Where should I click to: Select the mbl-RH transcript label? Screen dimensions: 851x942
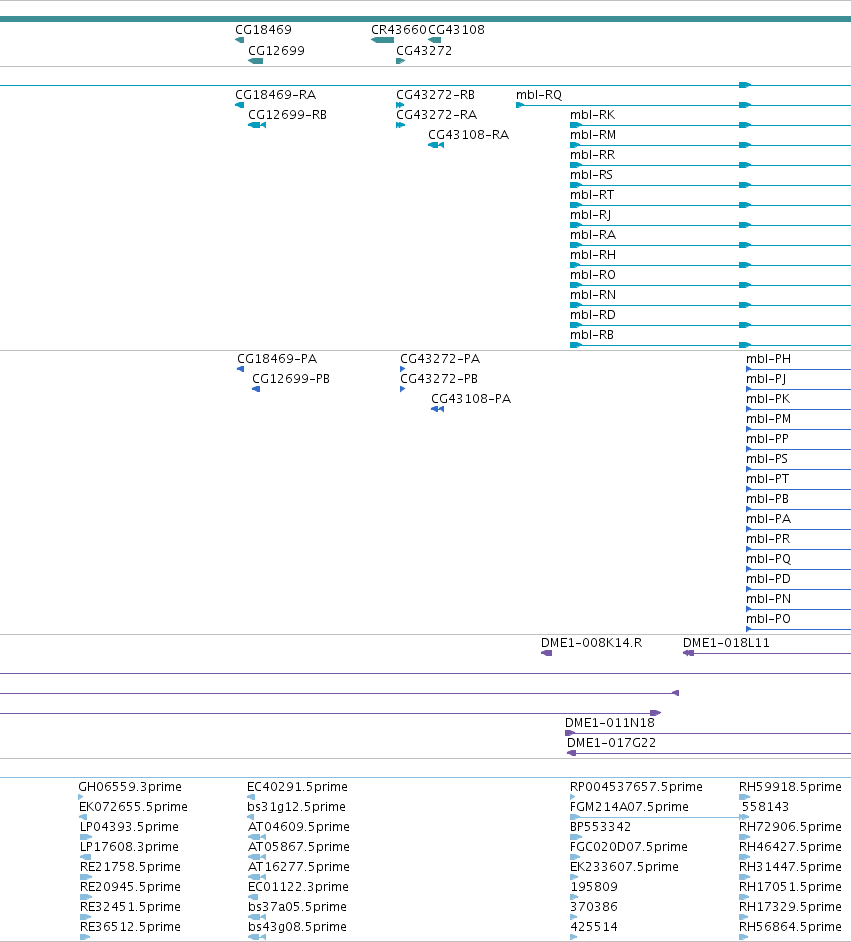pos(593,255)
